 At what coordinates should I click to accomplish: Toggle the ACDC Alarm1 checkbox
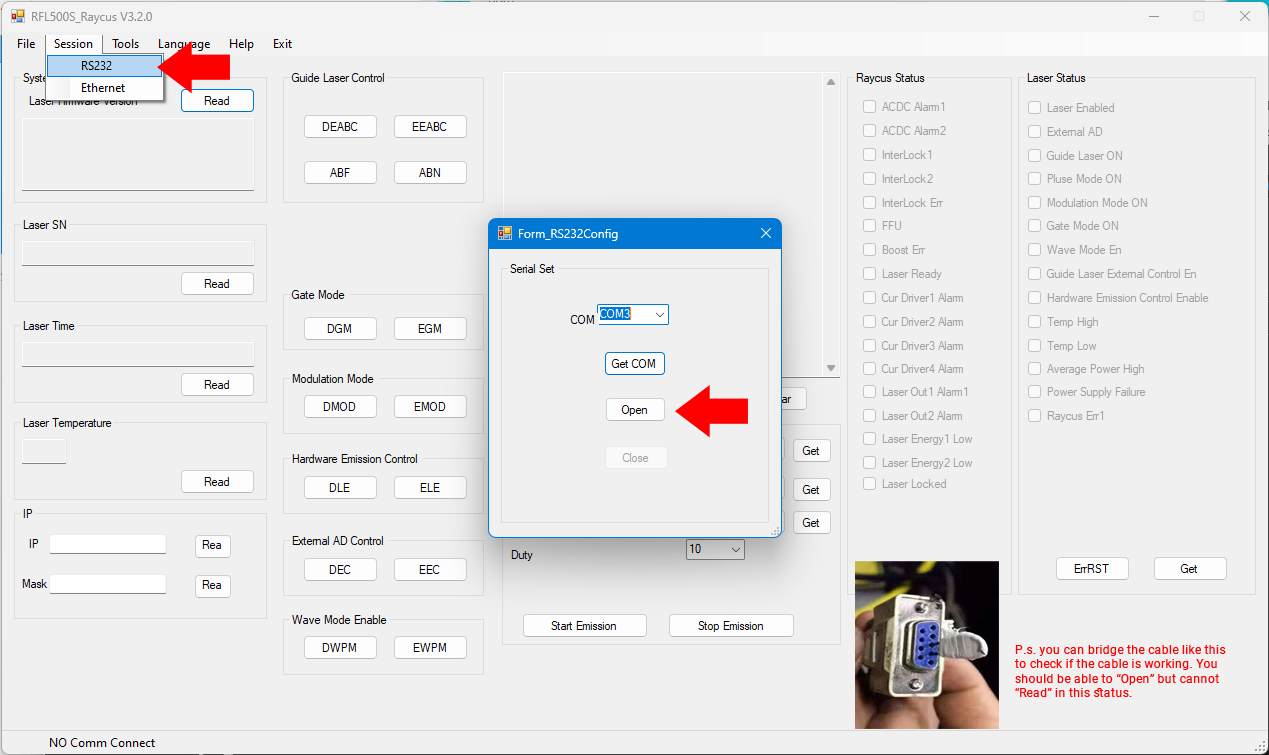(870, 107)
